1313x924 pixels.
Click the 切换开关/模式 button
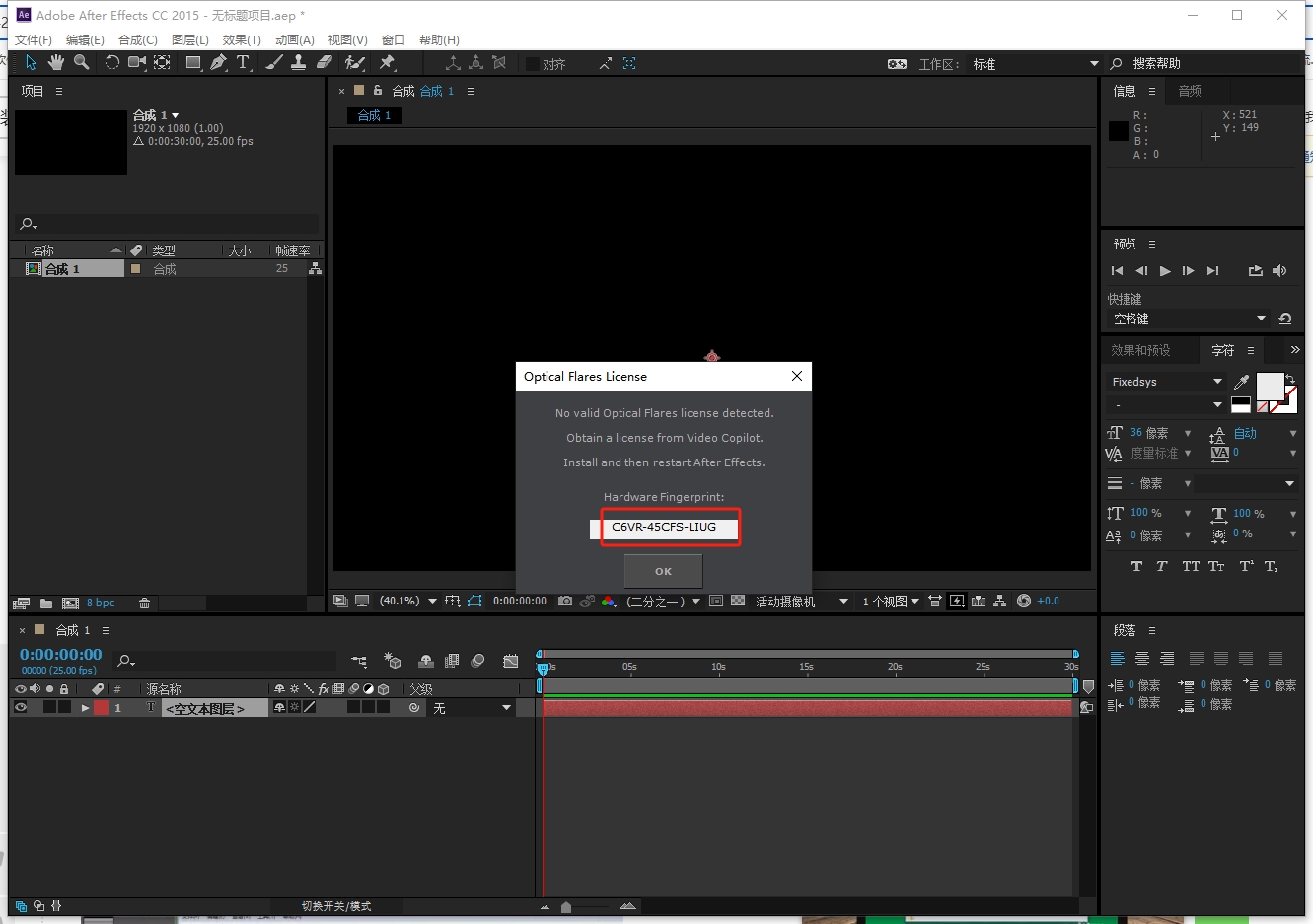[336, 906]
